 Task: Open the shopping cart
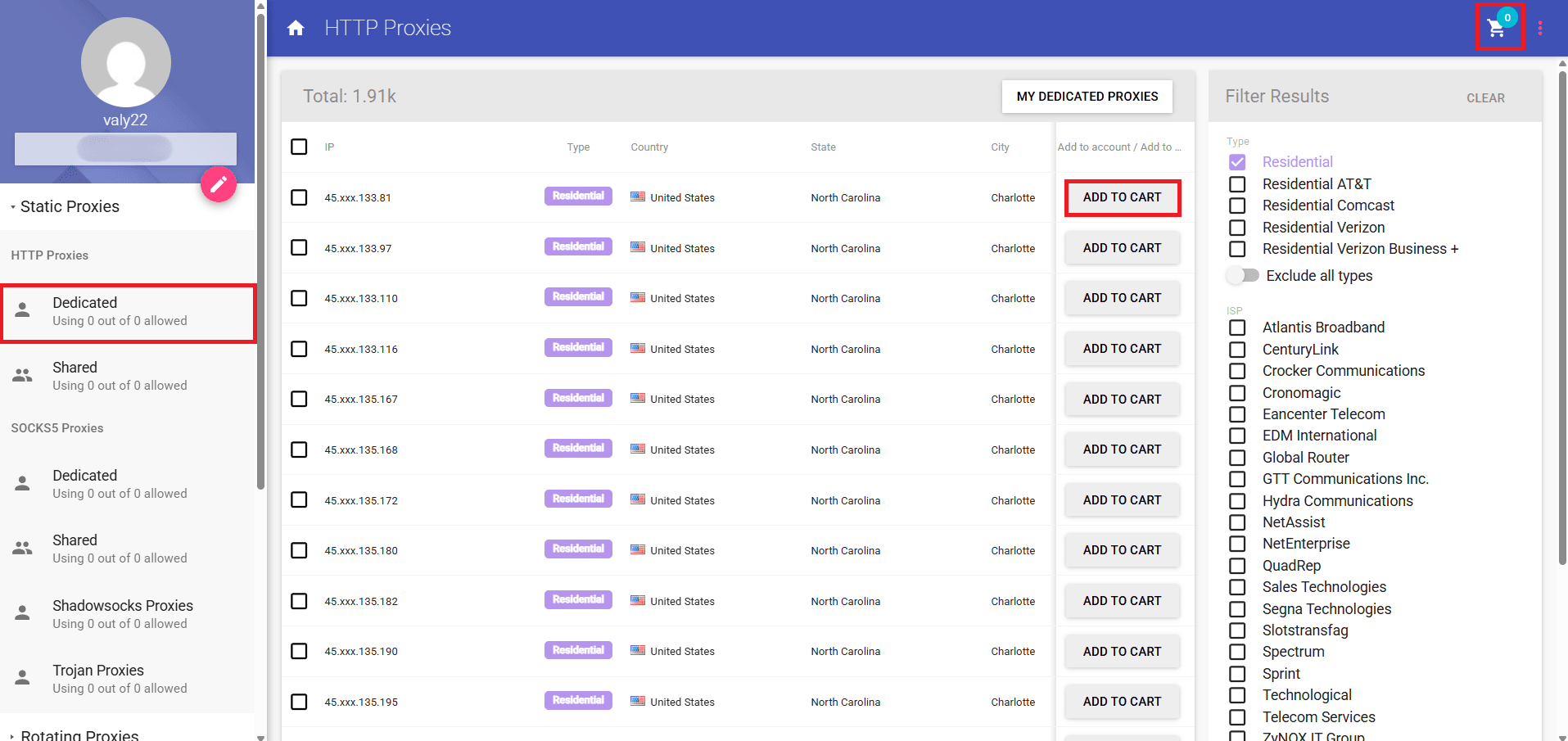(x=1496, y=27)
